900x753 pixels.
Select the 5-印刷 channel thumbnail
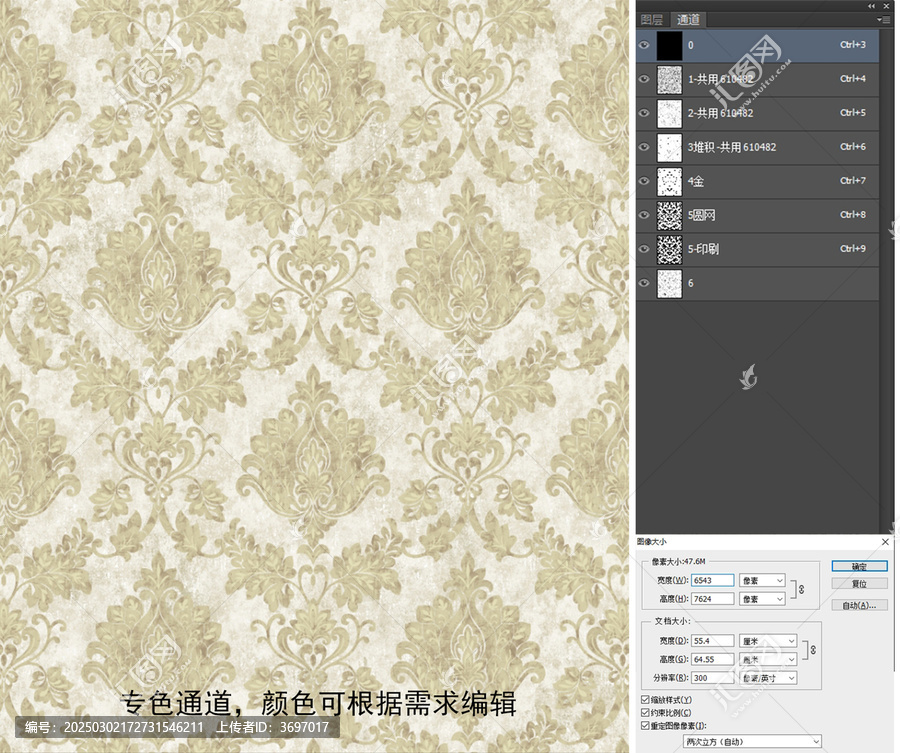tap(669, 249)
